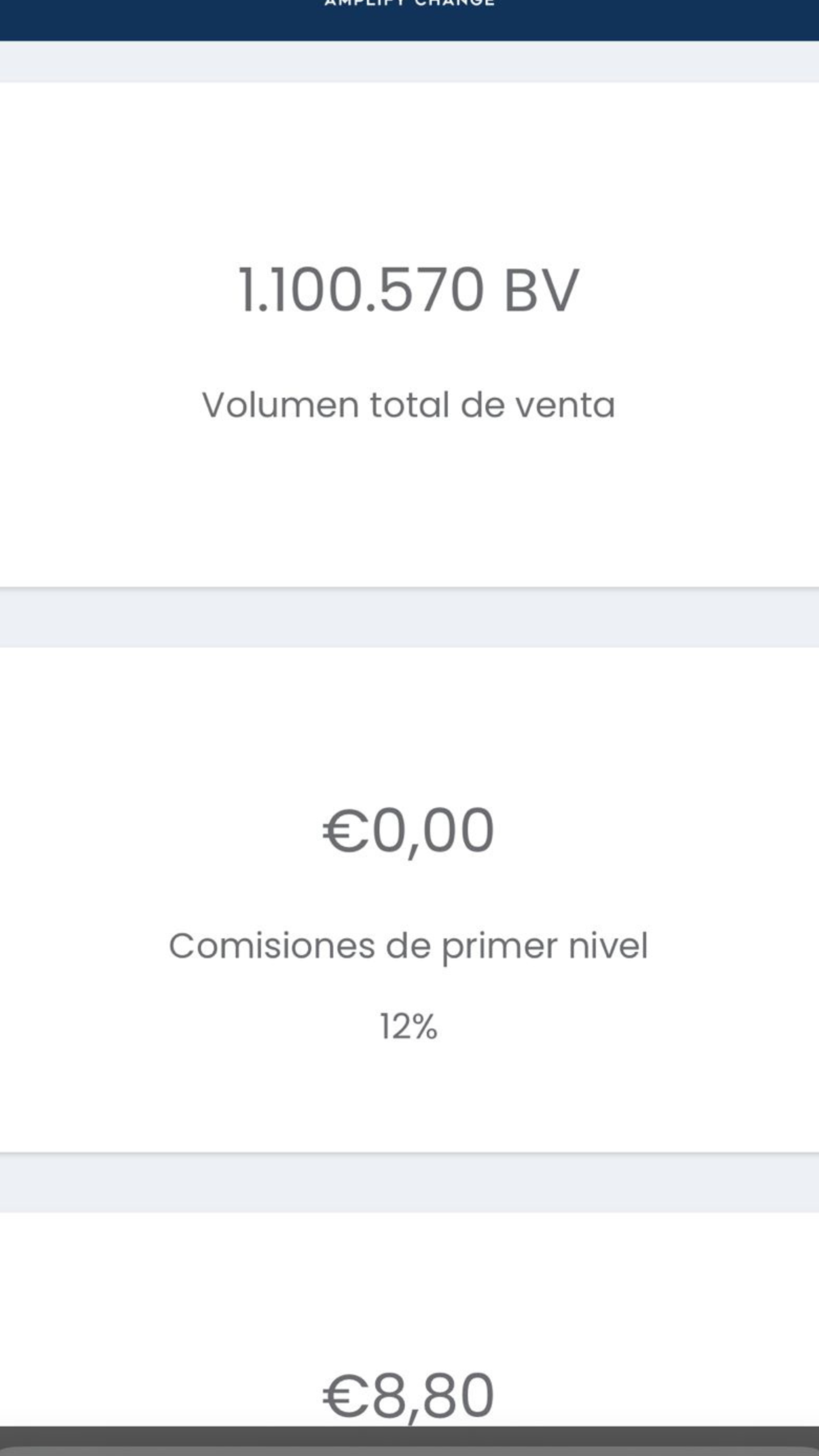Tap the AMPLIFY CHANGE header title

409,3
